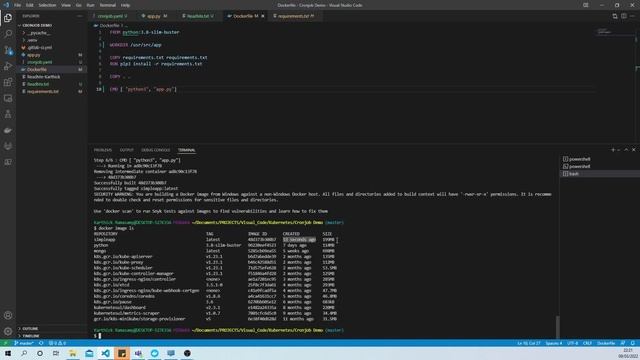Click the feedback icon in status bar
Image resolution: width=640 pixels, height=360 pixels.
(622, 343)
